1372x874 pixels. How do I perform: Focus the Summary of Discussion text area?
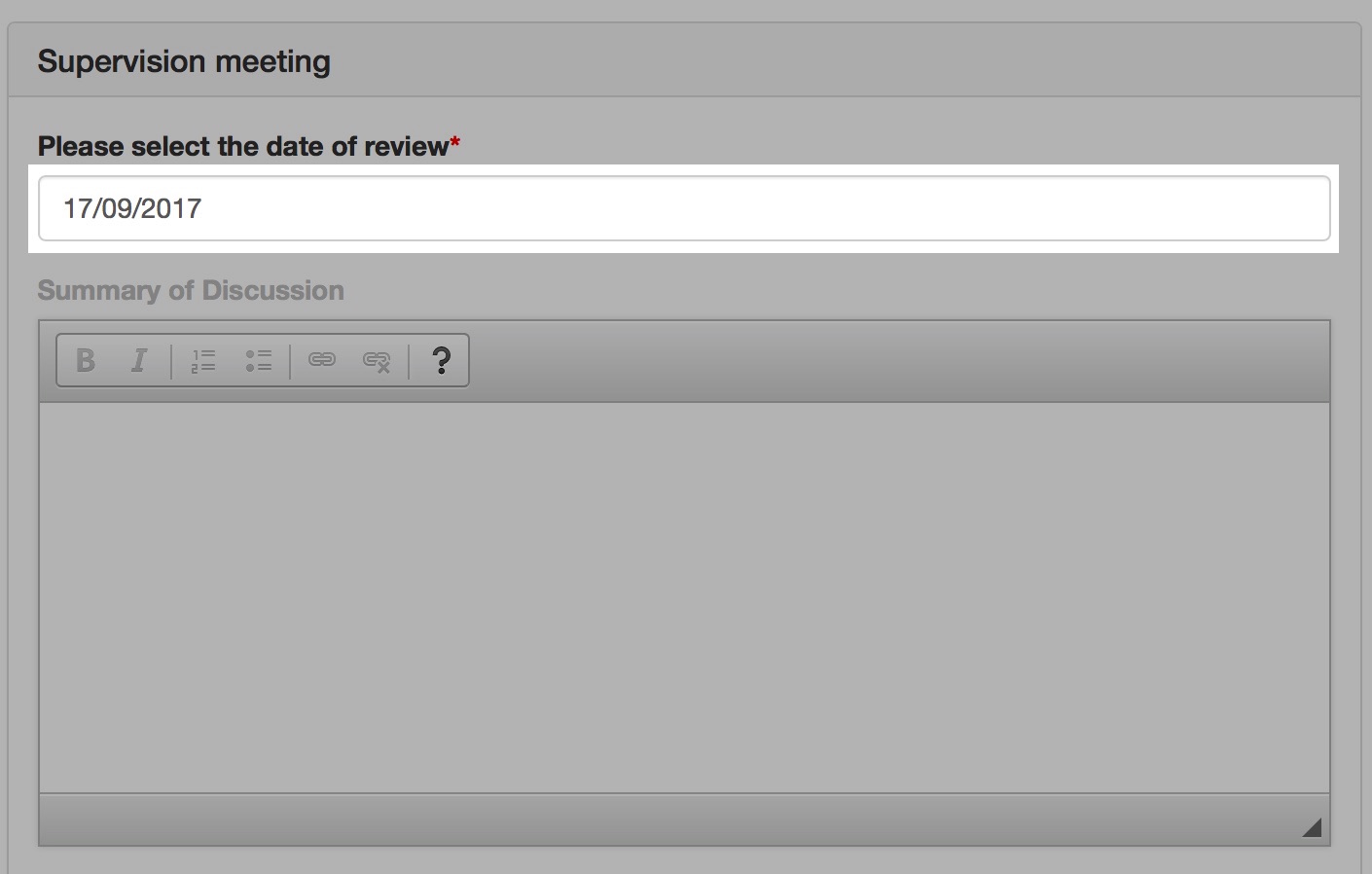coord(684,598)
